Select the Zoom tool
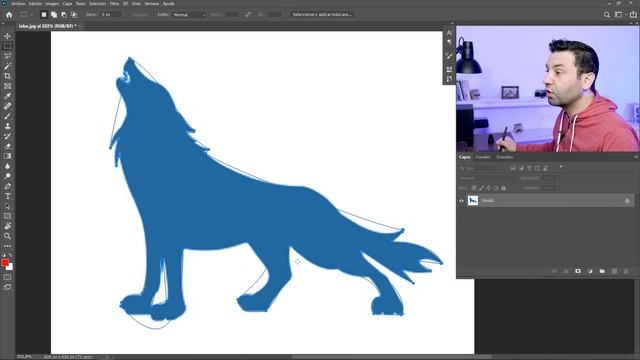Screen dimensions: 640x360 7,236
